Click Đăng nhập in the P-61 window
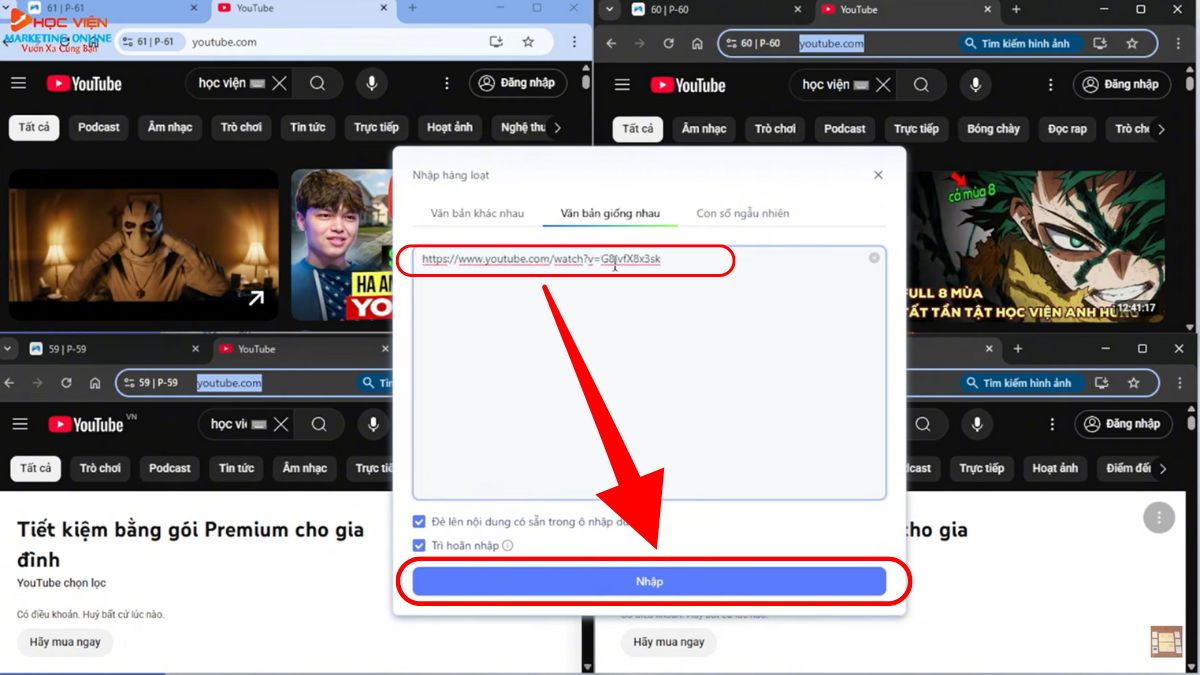The image size is (1200, 675). (517, 83)
